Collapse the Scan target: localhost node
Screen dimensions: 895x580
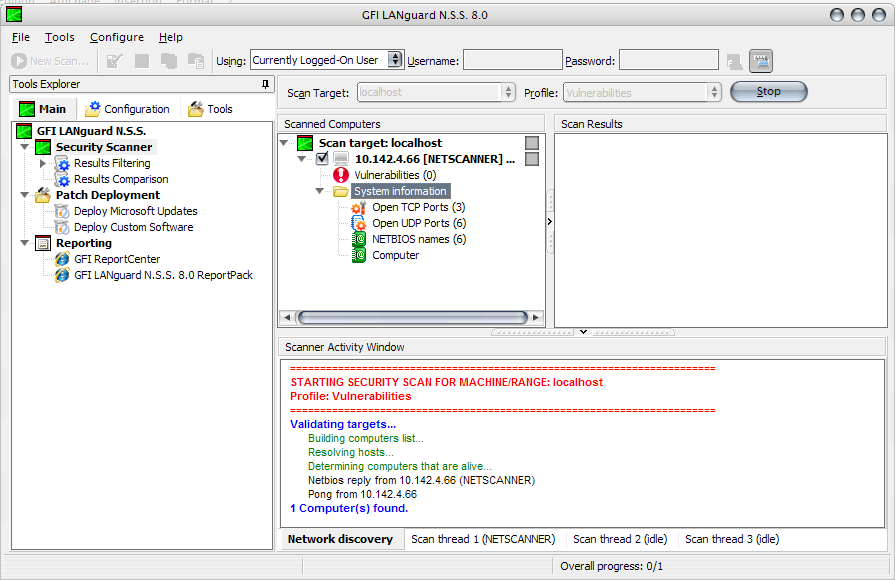point(284,143)
